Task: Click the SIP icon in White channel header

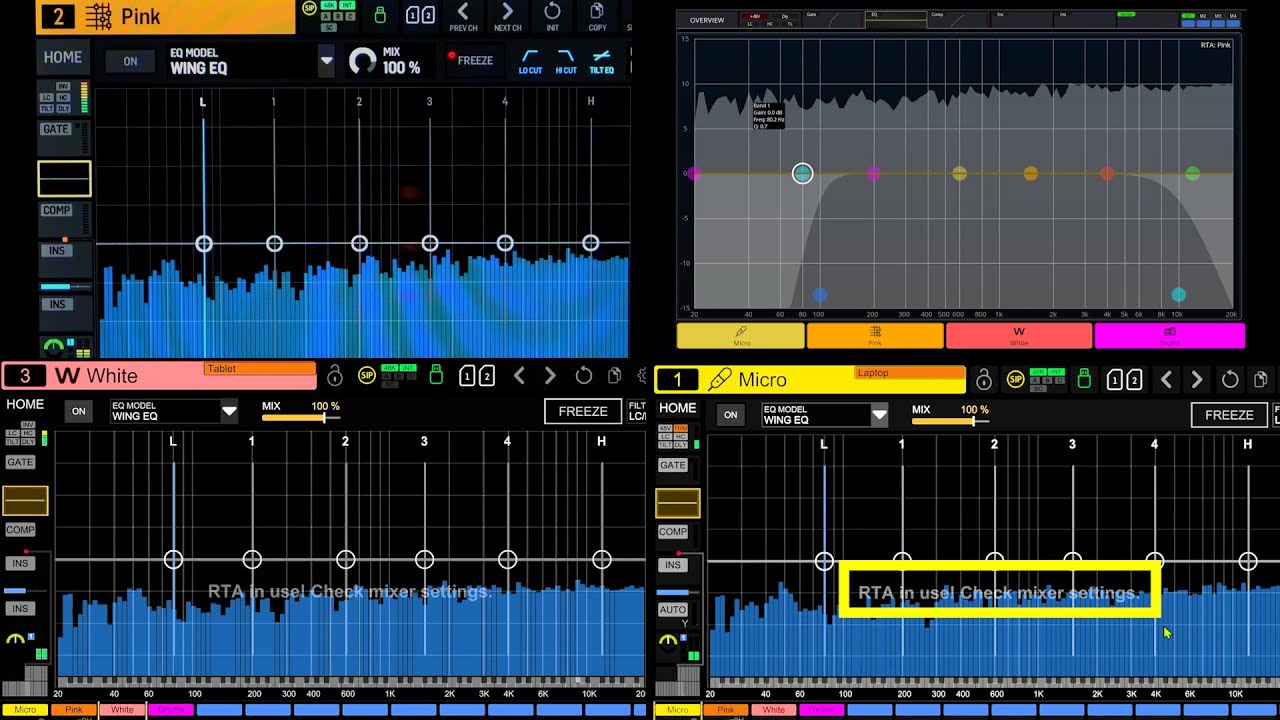Action: pos(367,376)
